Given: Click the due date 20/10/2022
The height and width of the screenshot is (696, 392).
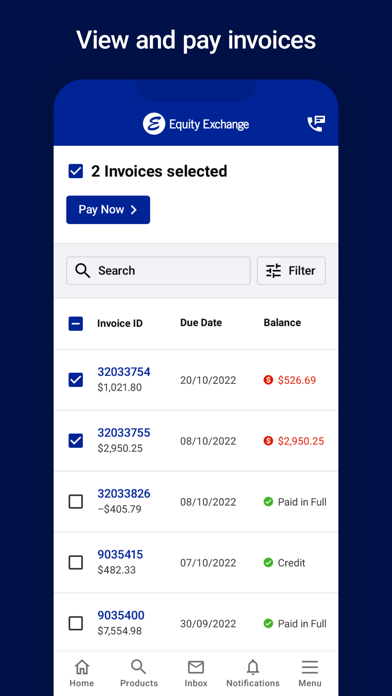Looking at the screenshot, I should pos(208,380).
